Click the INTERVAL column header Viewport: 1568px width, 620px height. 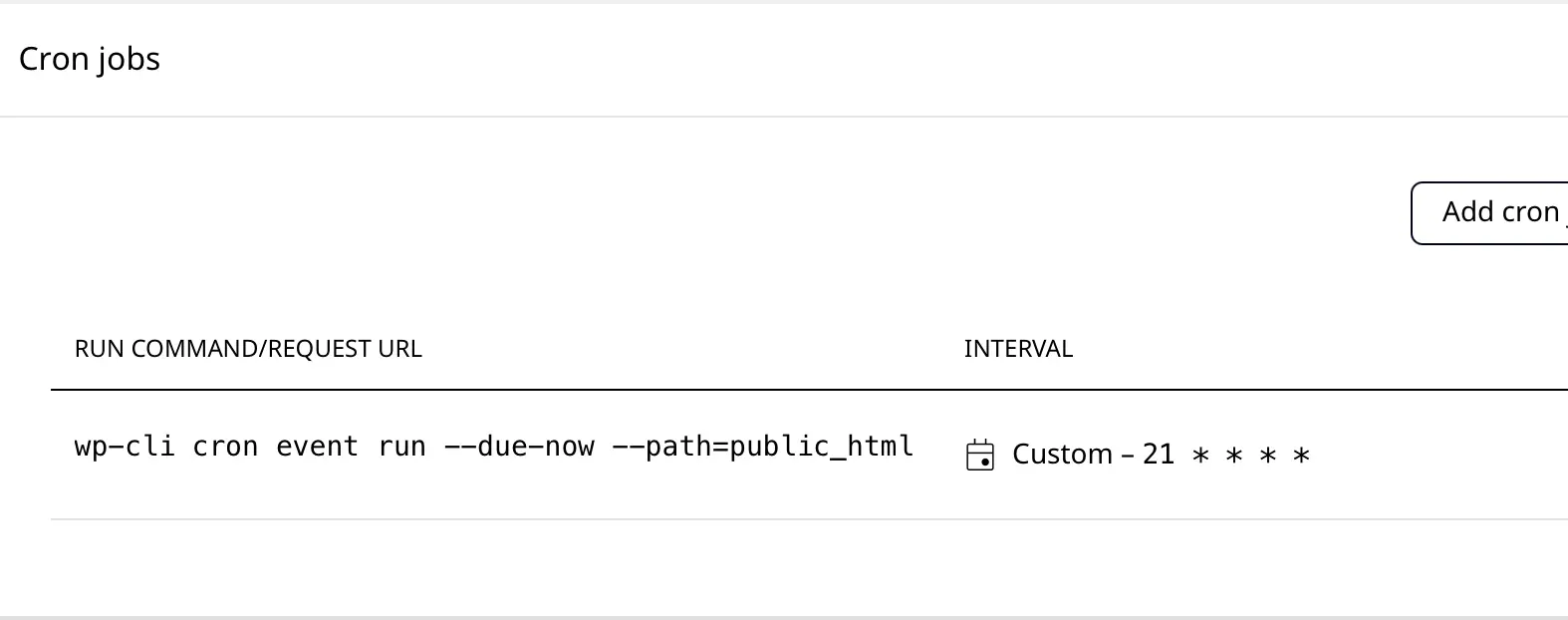pyautogui.click(x=1018, y=349)
